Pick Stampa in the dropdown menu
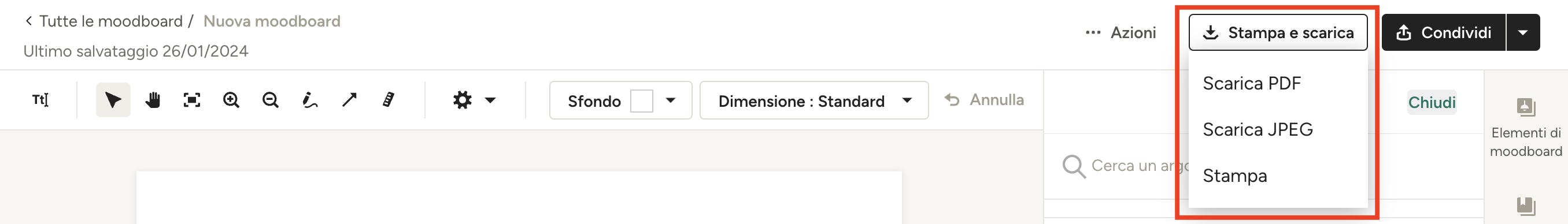The width and height of the screenshot is (1568, 224). pyautogui.click(x=1235, y=176)
